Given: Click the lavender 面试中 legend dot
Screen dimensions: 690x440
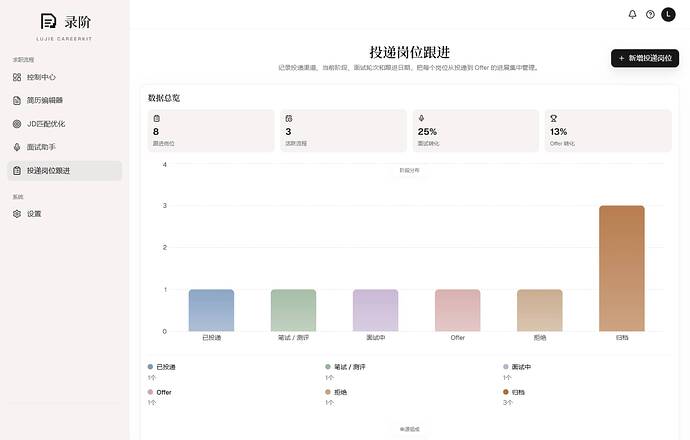Looking at the screenshot, I should [x=506, y=367].
